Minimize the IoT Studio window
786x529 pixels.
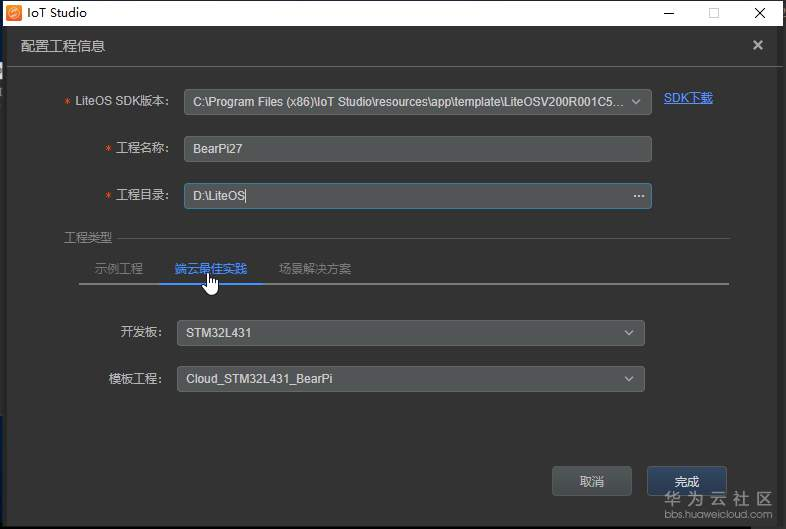pos(669,13)
